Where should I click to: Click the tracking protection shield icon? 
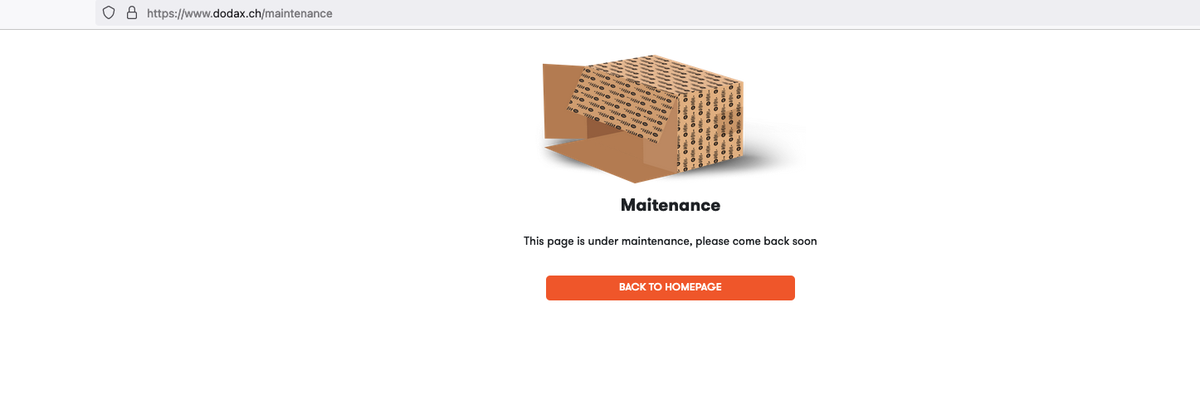111,14
